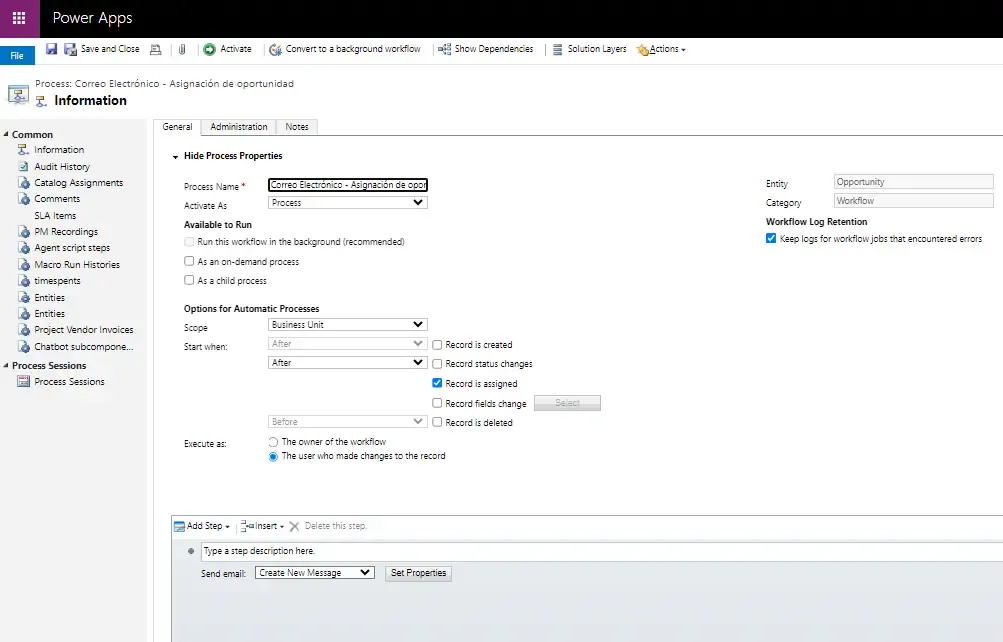Viewport: 1003px width, 642px height.
Task: Expand the Actions toolbar menu
Action: click(662, 49)
